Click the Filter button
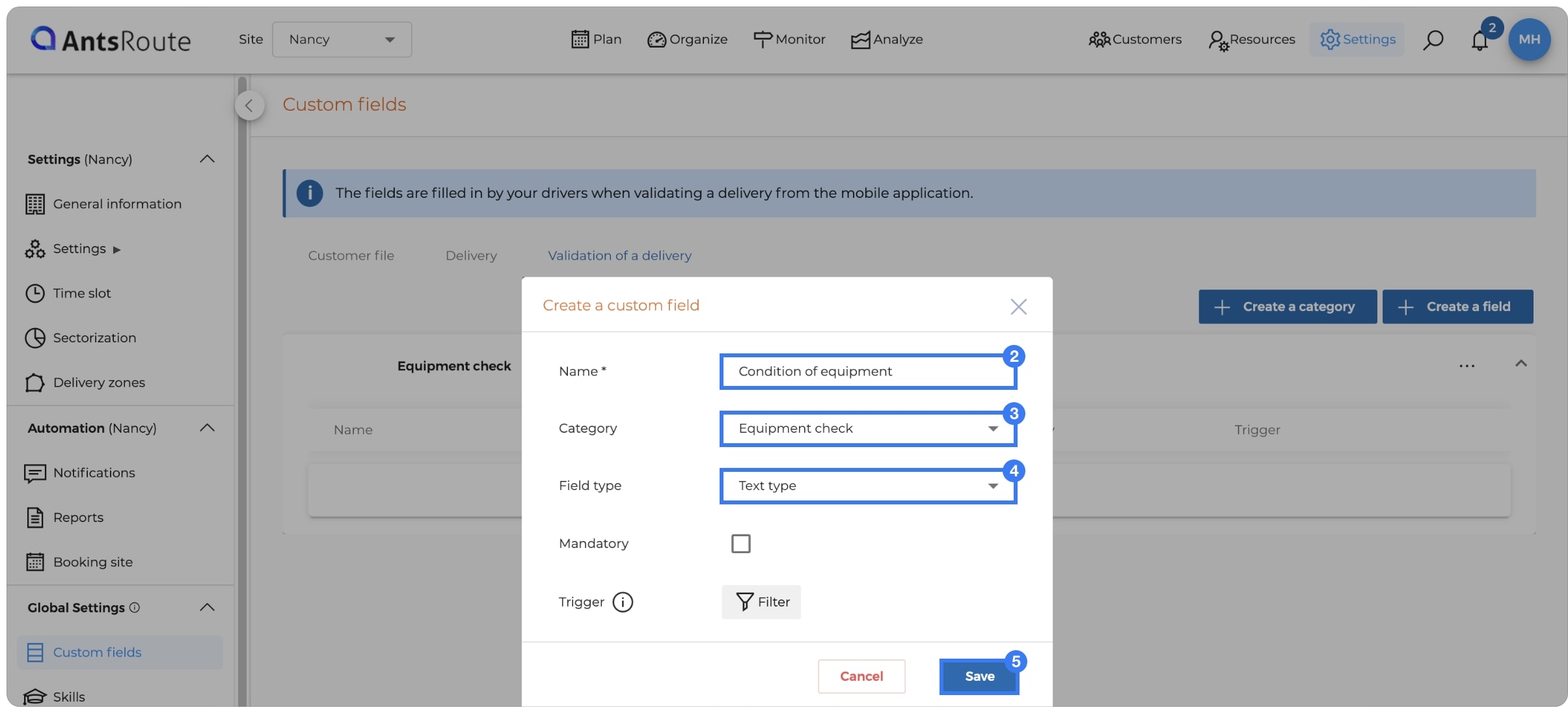This screenshot has height=712, width=1568. [761, 602]
